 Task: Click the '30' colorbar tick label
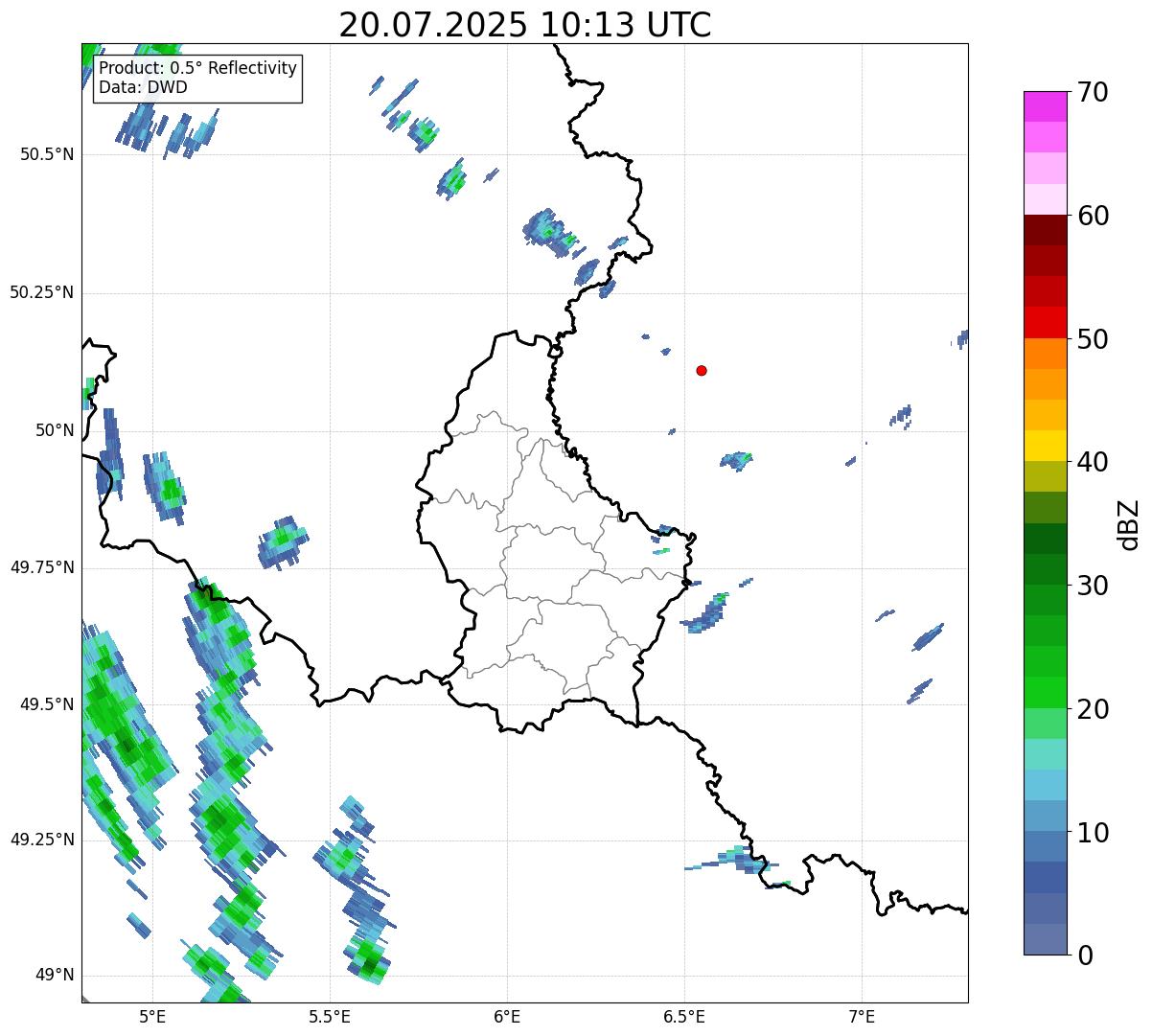point(1094,586)
